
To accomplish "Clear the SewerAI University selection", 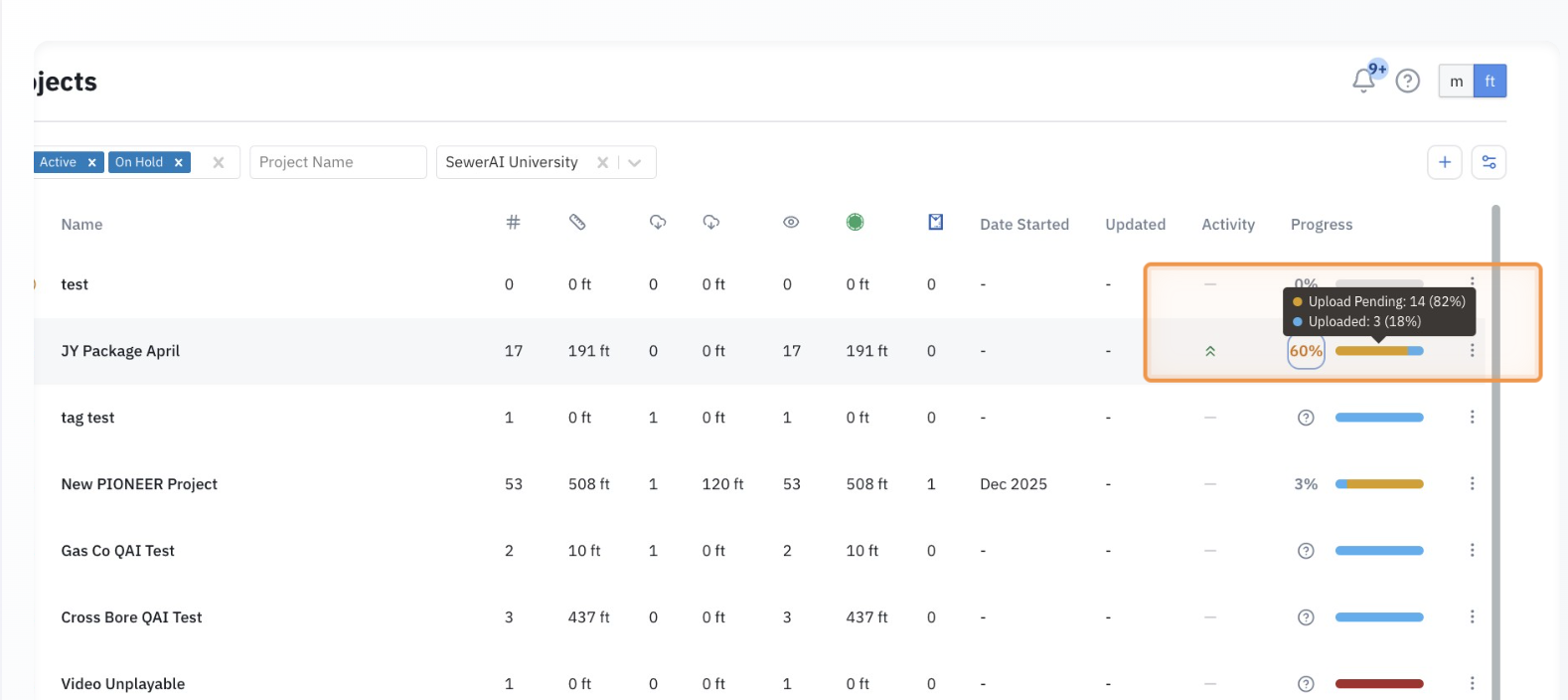I will (602, 163).
